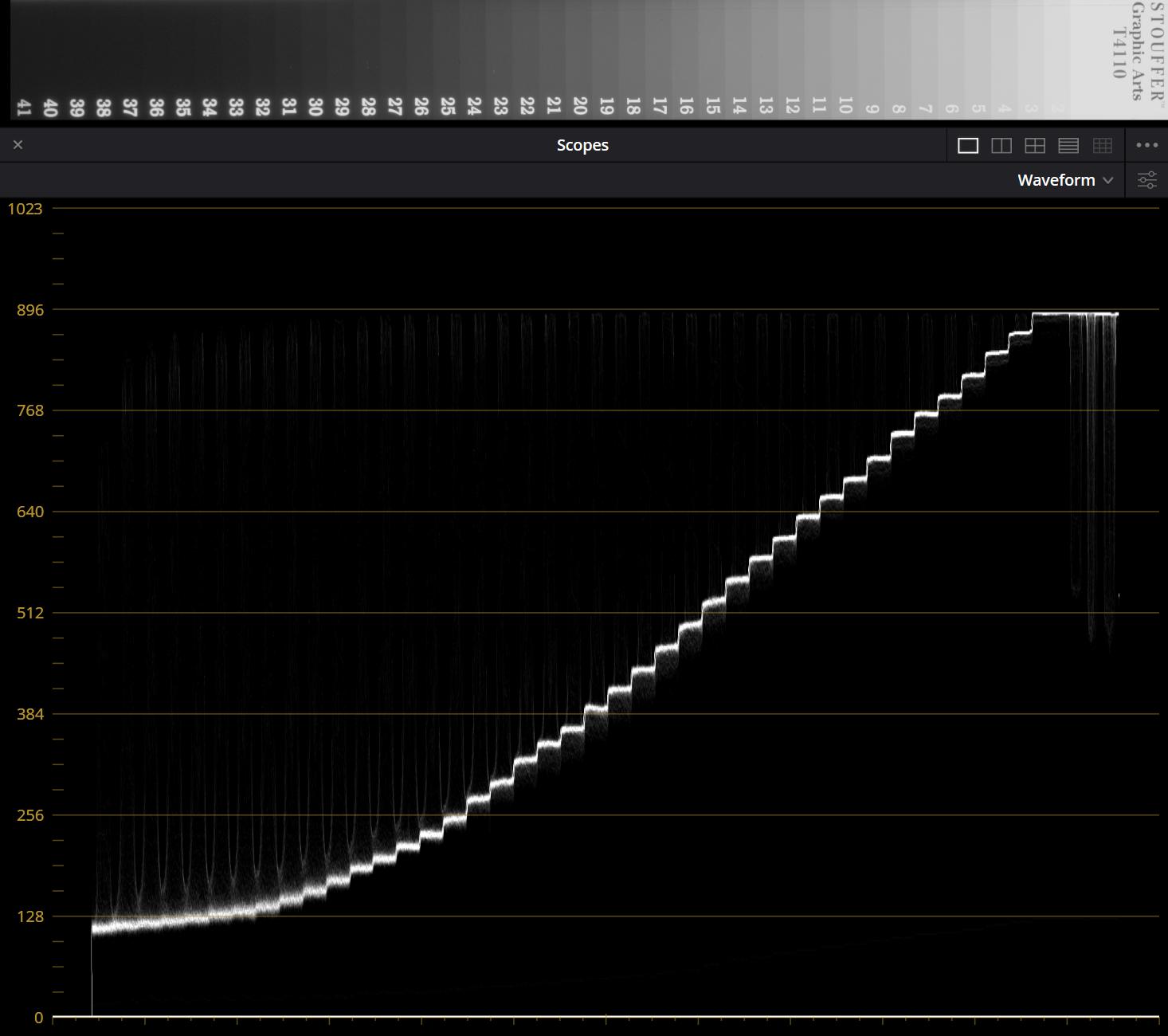This screenshot has height=1036, width=1168.
Task: Open waveform settings sliders icon
Action: click(x=1146, y=180)
